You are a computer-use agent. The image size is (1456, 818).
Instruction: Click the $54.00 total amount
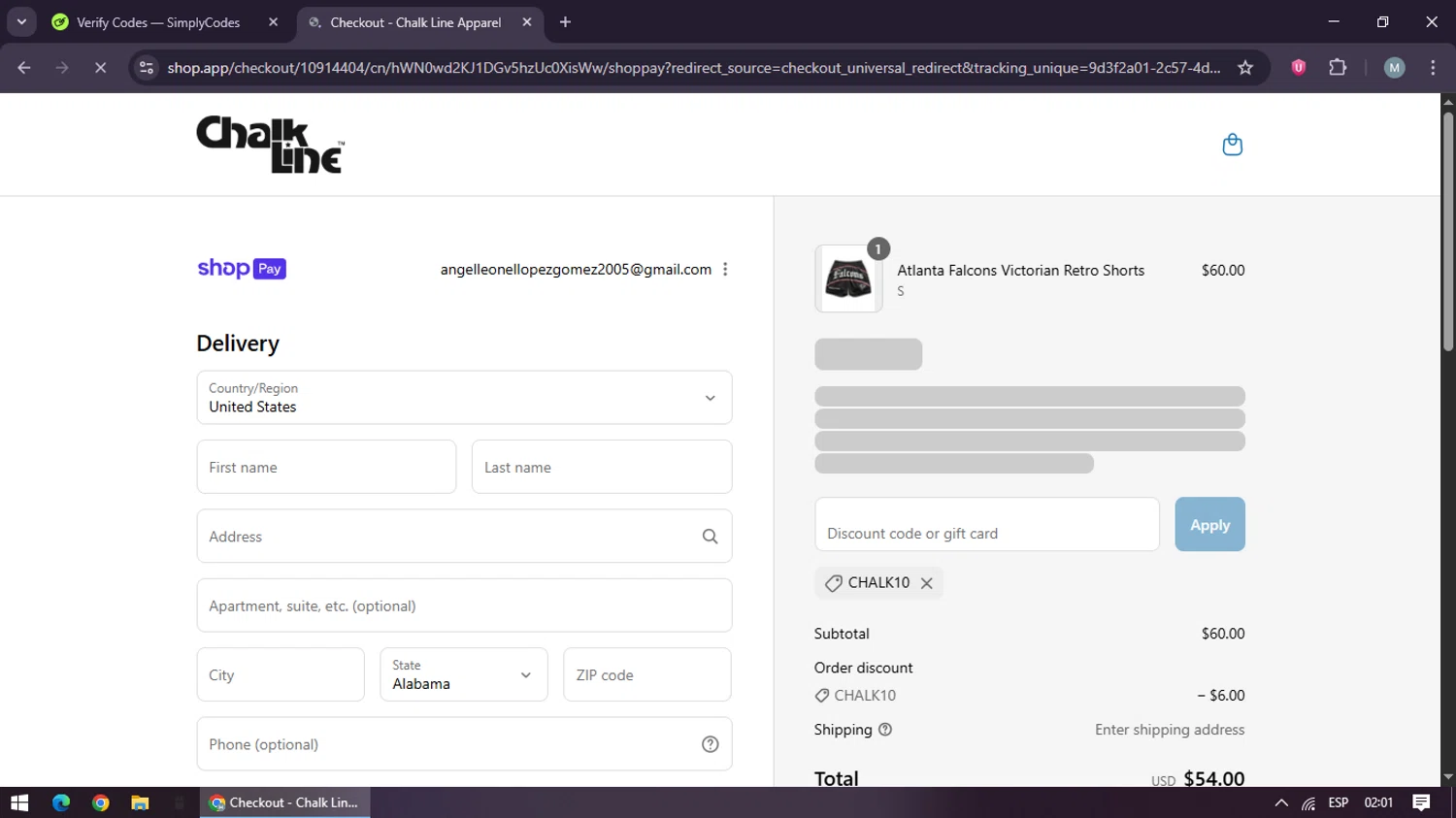coord(1213,778)
